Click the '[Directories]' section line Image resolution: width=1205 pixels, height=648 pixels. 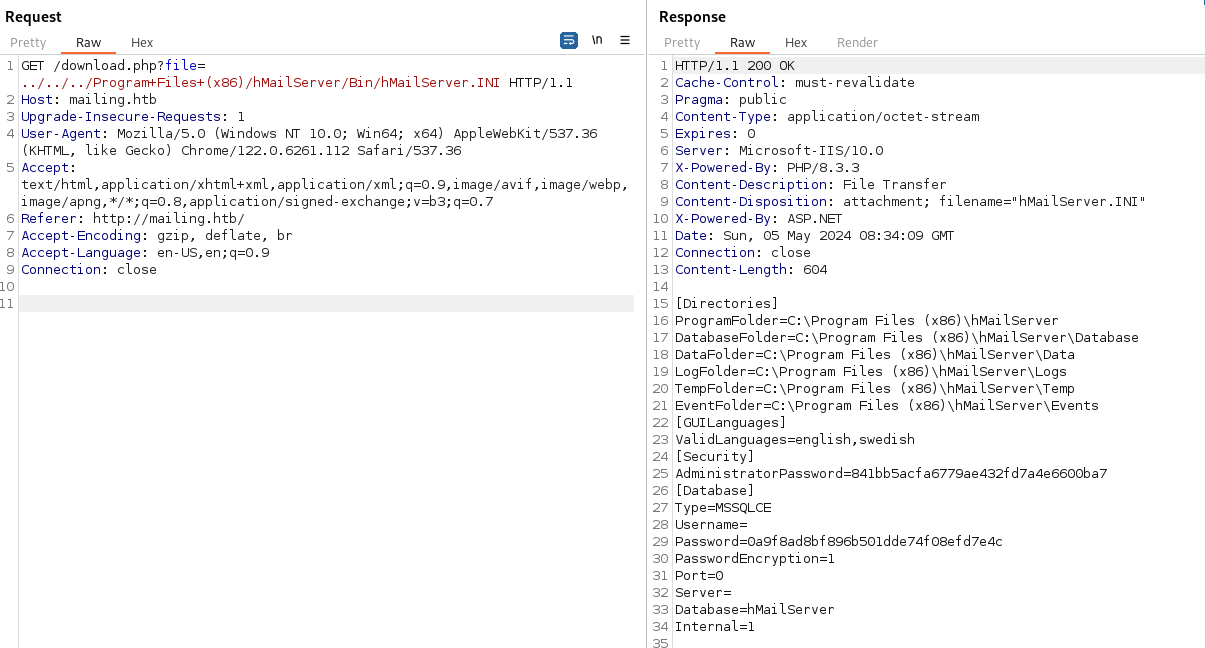pyautogui.click(x=727, y=303)
